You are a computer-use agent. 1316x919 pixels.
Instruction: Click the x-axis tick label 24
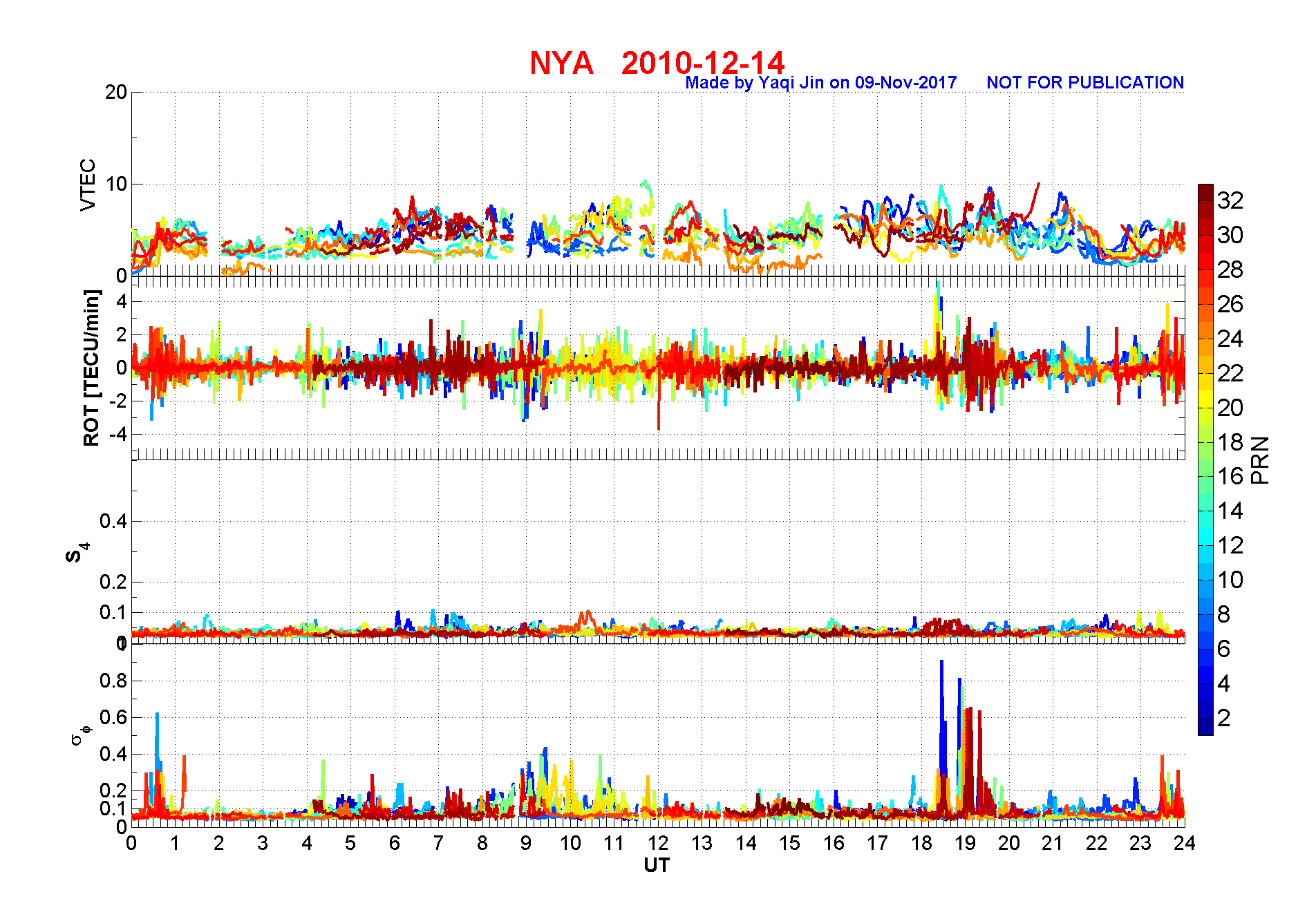[1184, 843]
